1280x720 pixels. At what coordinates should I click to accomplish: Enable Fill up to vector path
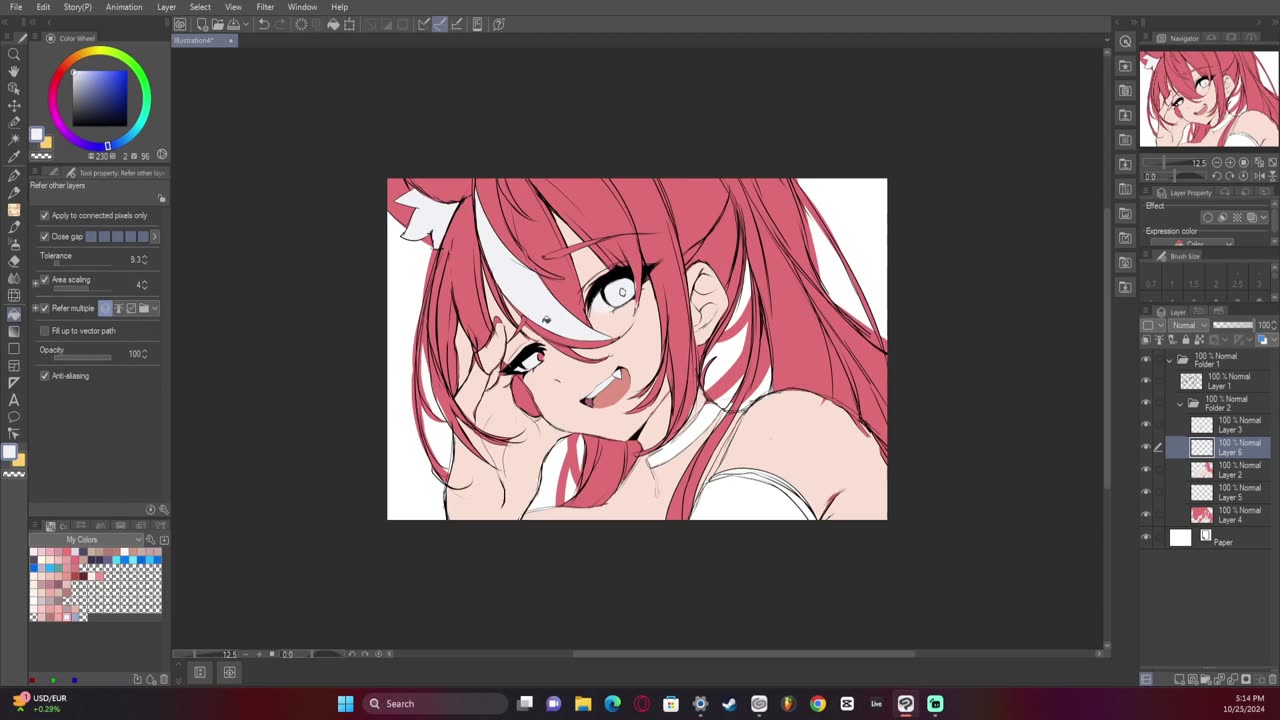tap(44, 330)
